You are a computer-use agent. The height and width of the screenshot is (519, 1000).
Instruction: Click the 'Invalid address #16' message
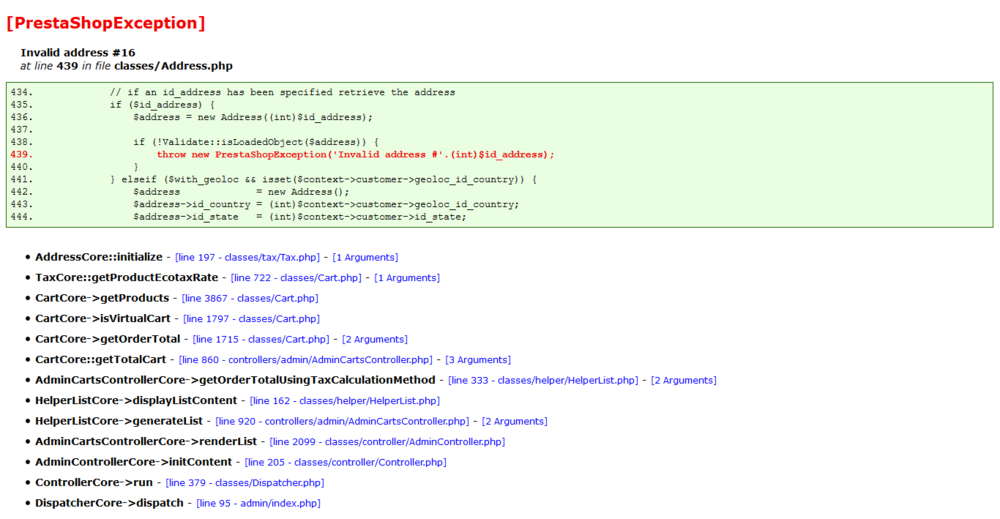[x=78, y=52]
